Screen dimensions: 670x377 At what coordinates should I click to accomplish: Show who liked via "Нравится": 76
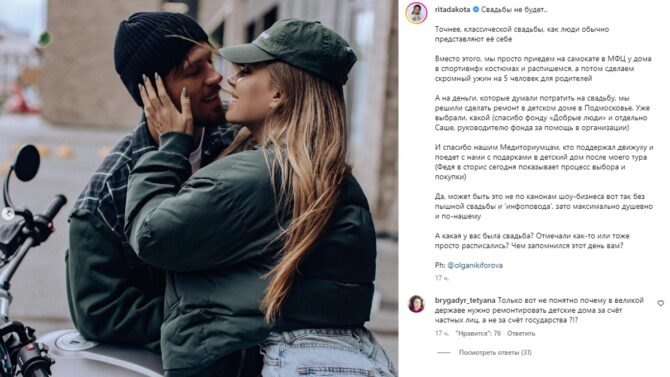pos(478,333)
